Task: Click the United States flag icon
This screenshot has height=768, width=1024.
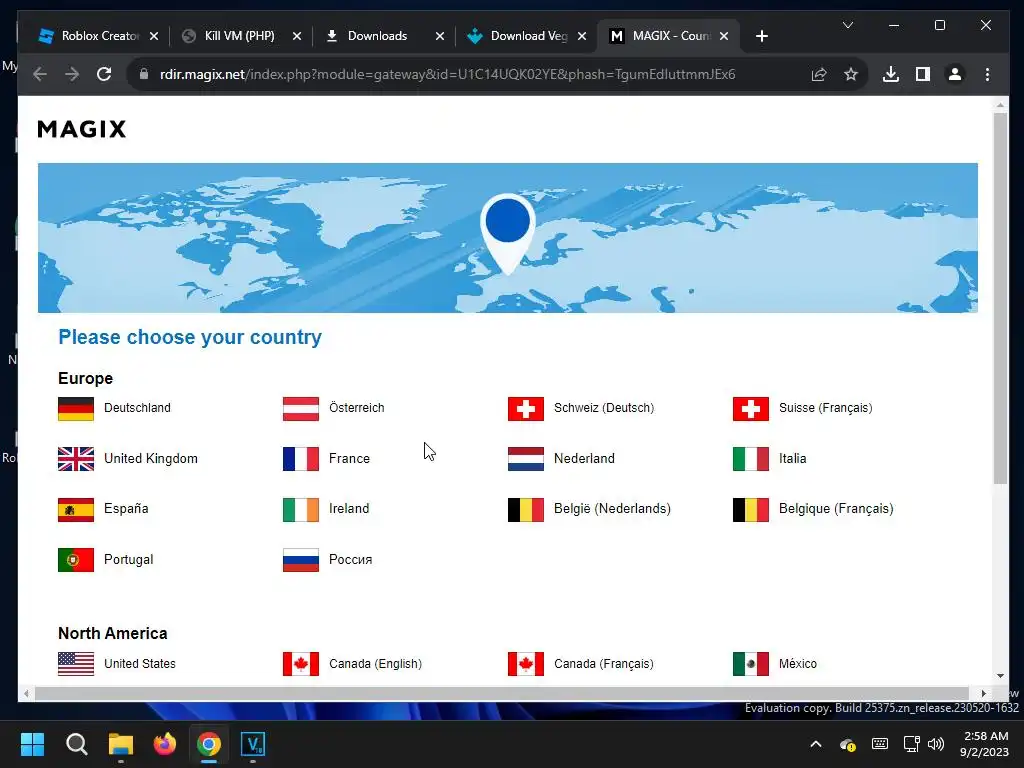Action: click(x=76, y=664)
